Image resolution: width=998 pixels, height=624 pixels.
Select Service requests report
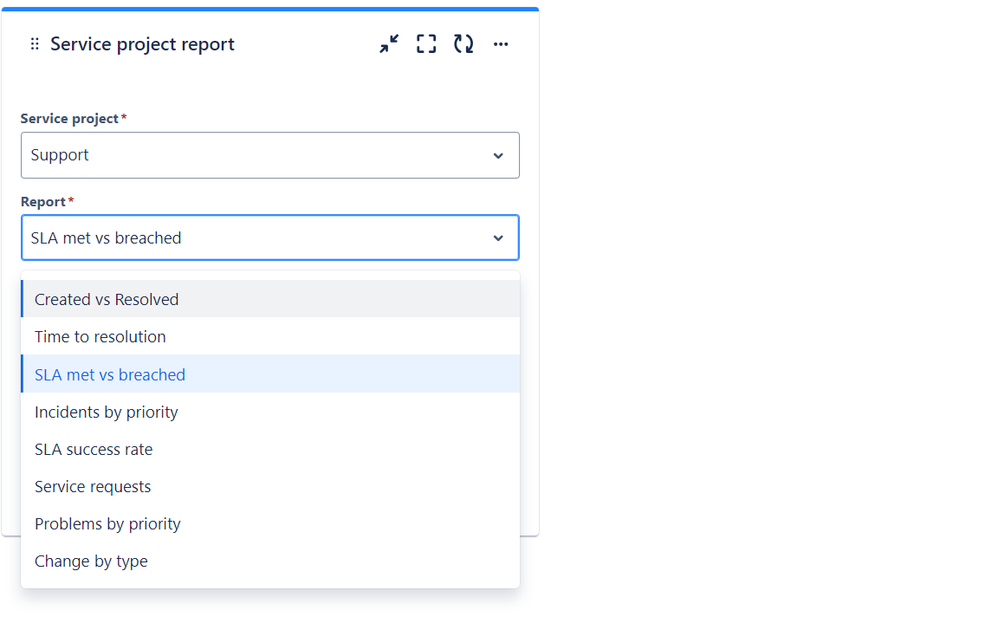click(x=270, y=486)
